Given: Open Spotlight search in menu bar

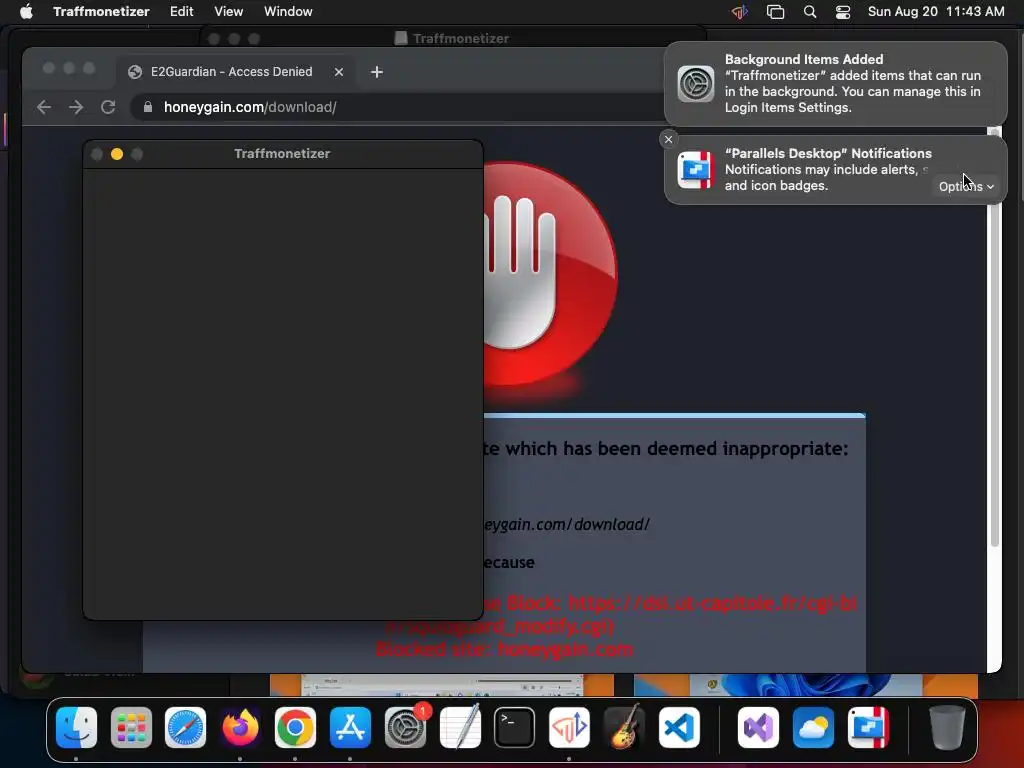Looking at the screenshot, I should point(810,12).
